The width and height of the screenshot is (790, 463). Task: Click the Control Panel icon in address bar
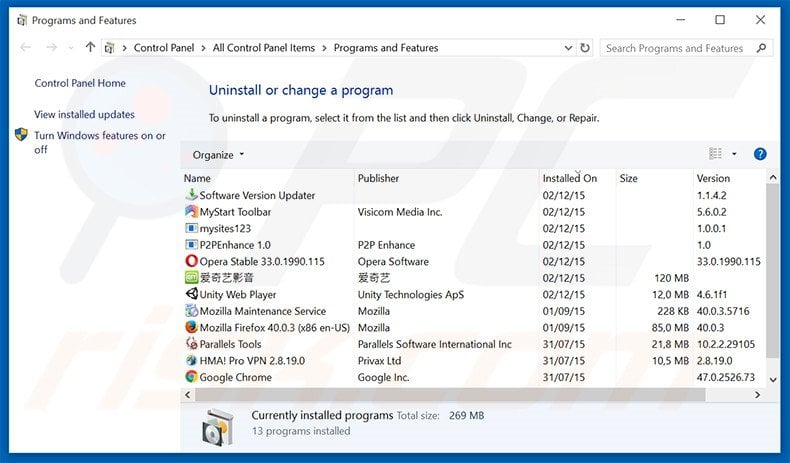tap(109, 48)
